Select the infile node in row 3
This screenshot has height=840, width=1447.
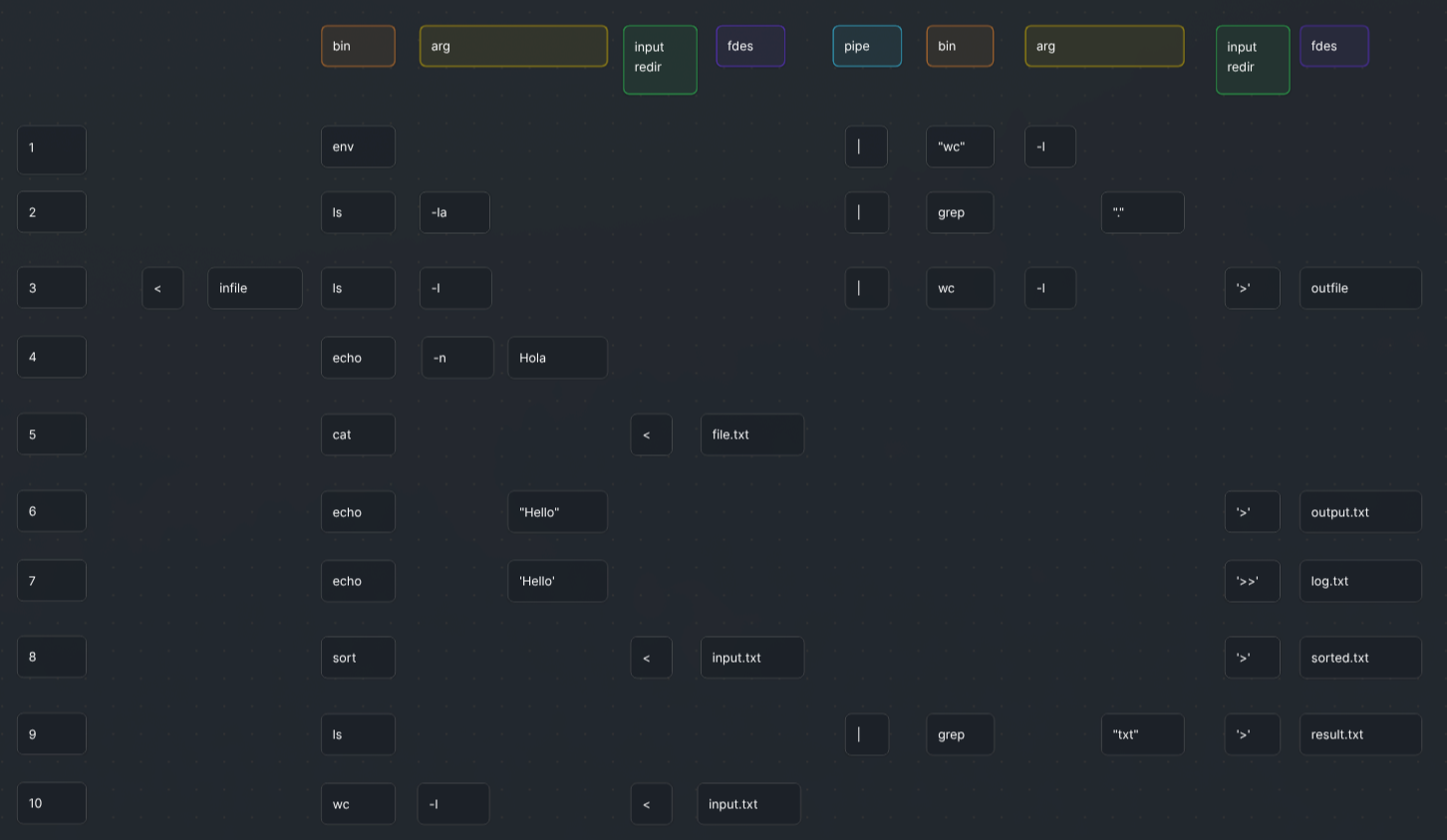[254, 288]
